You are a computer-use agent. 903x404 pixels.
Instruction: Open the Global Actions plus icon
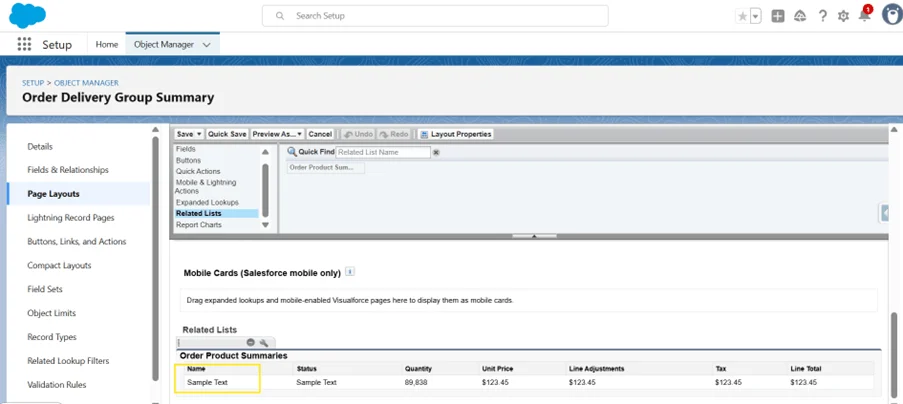point(777,16)
